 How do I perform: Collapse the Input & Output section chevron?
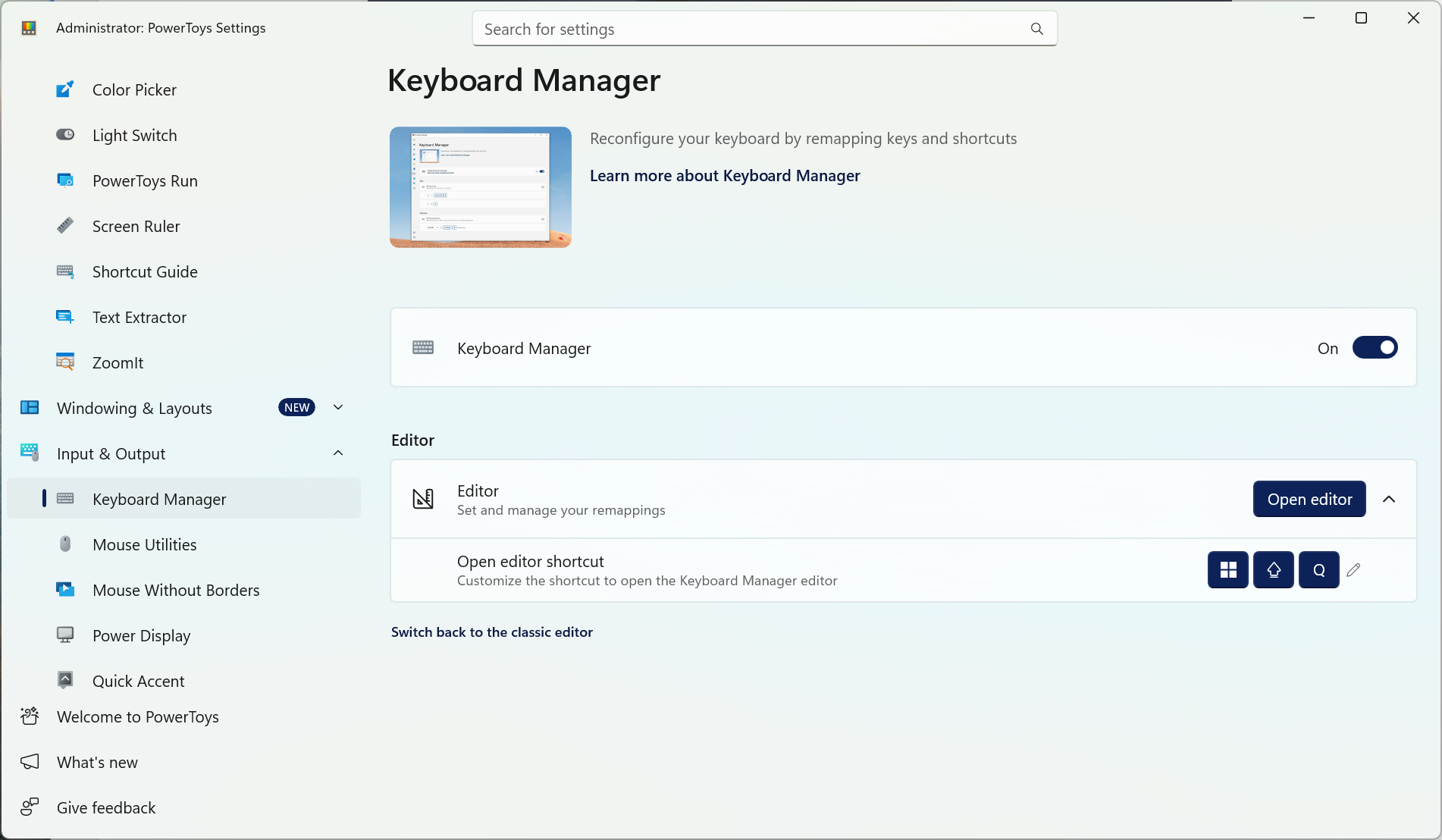[x=338, y=453]
